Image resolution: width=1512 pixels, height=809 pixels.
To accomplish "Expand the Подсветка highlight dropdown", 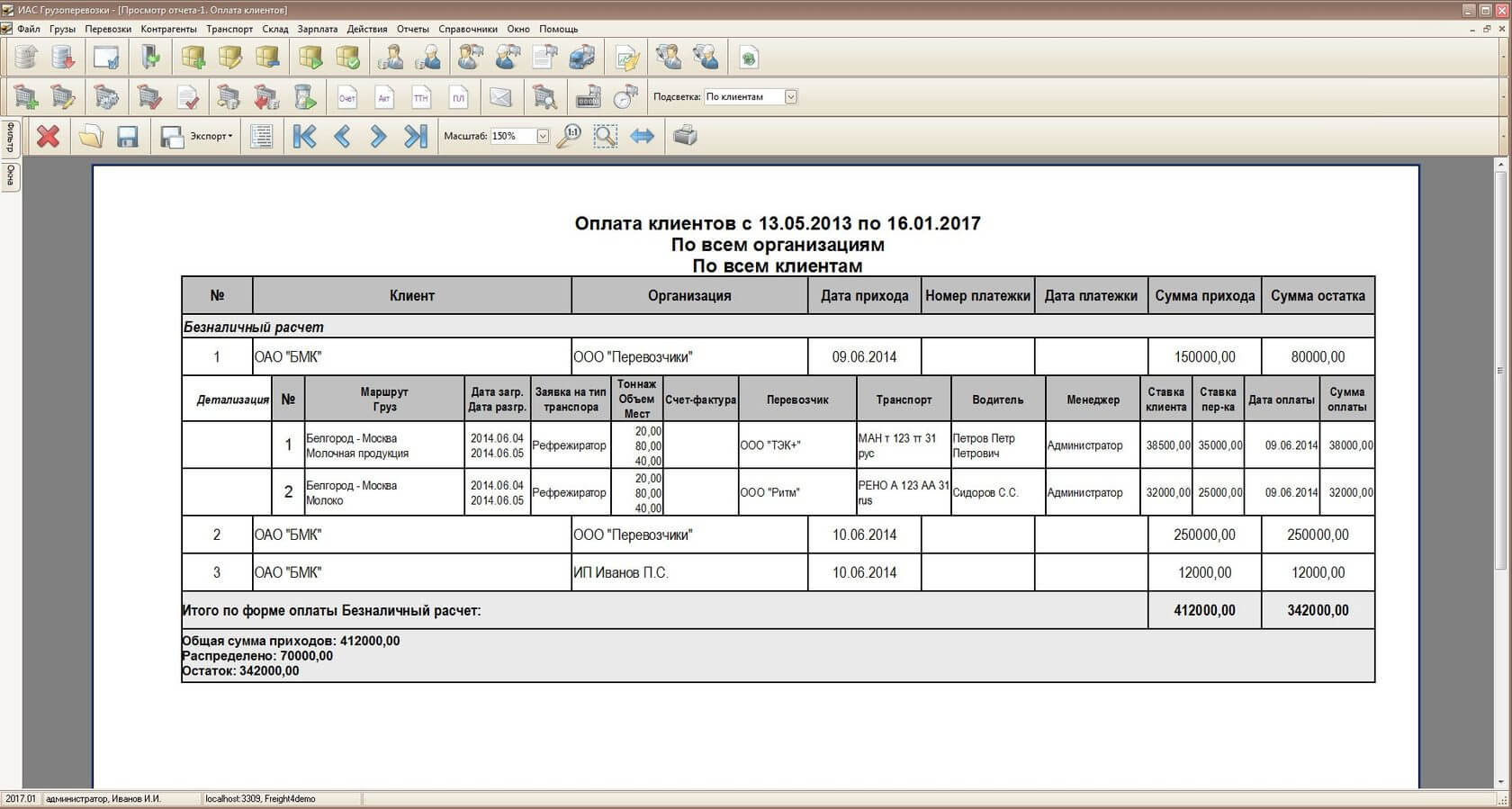I will click(x=790, y=96).
